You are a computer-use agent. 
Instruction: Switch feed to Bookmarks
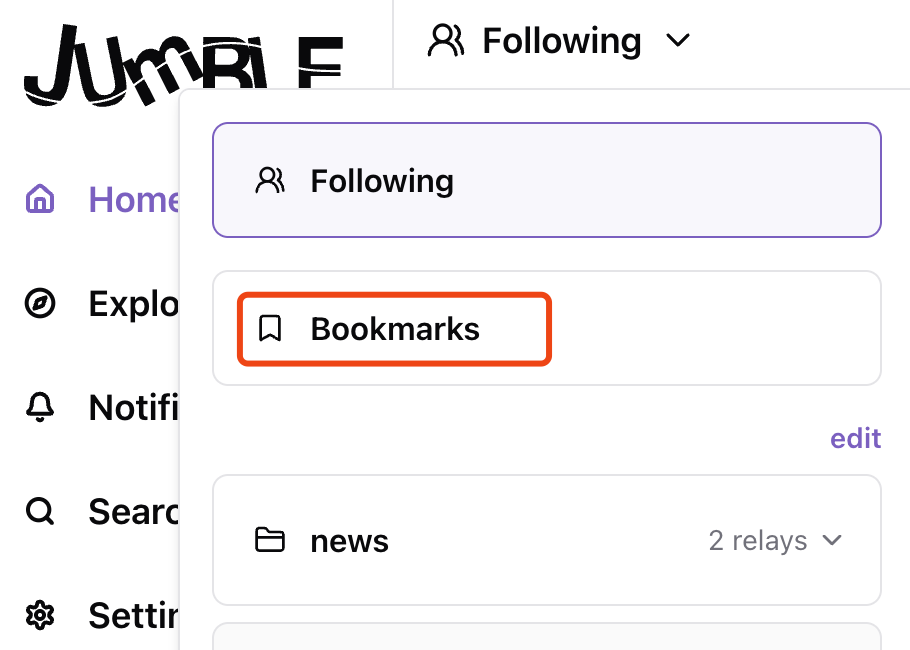(x=396, y=328)
